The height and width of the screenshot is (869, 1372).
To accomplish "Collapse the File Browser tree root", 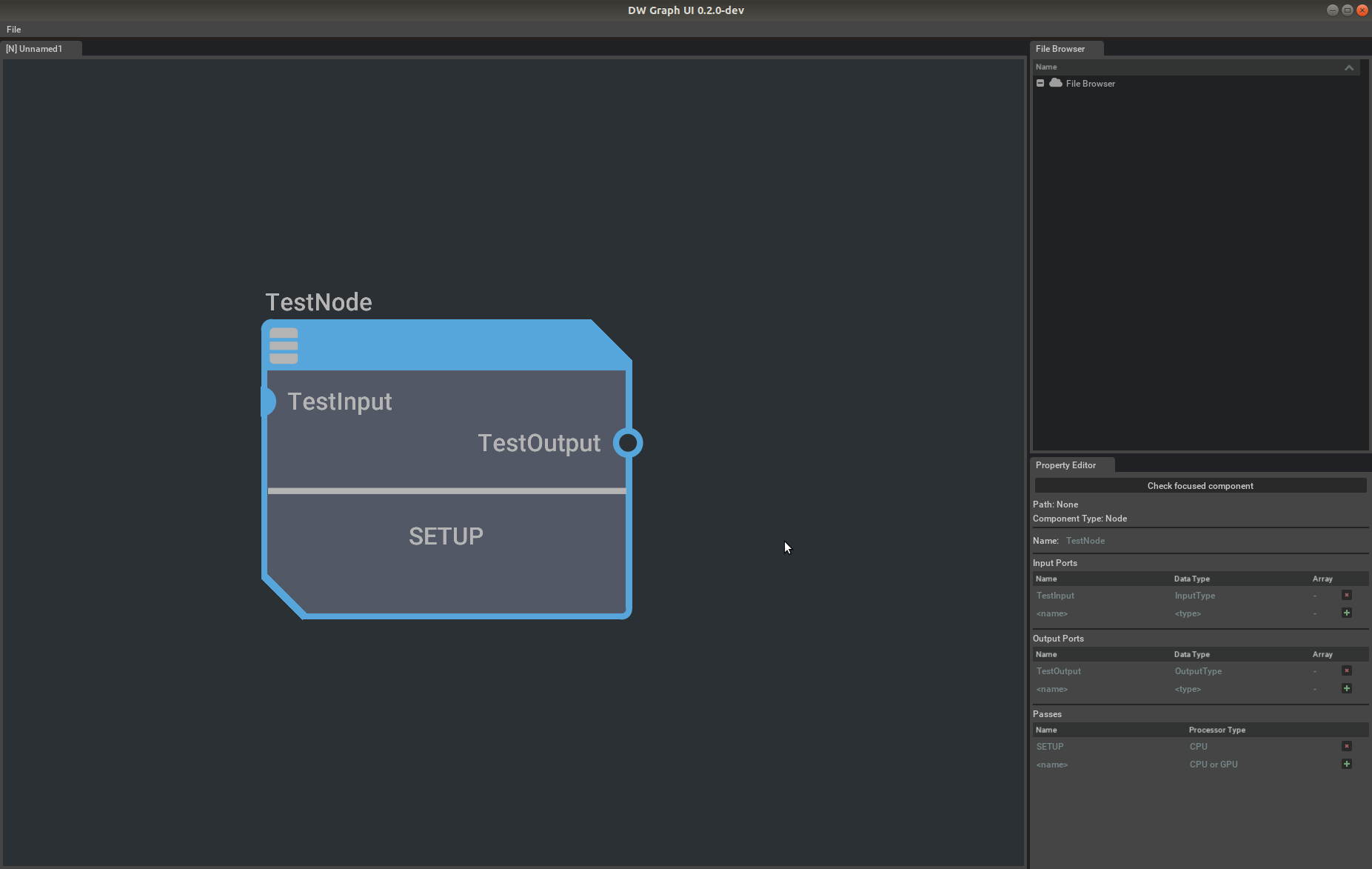I will (1040, 83).
